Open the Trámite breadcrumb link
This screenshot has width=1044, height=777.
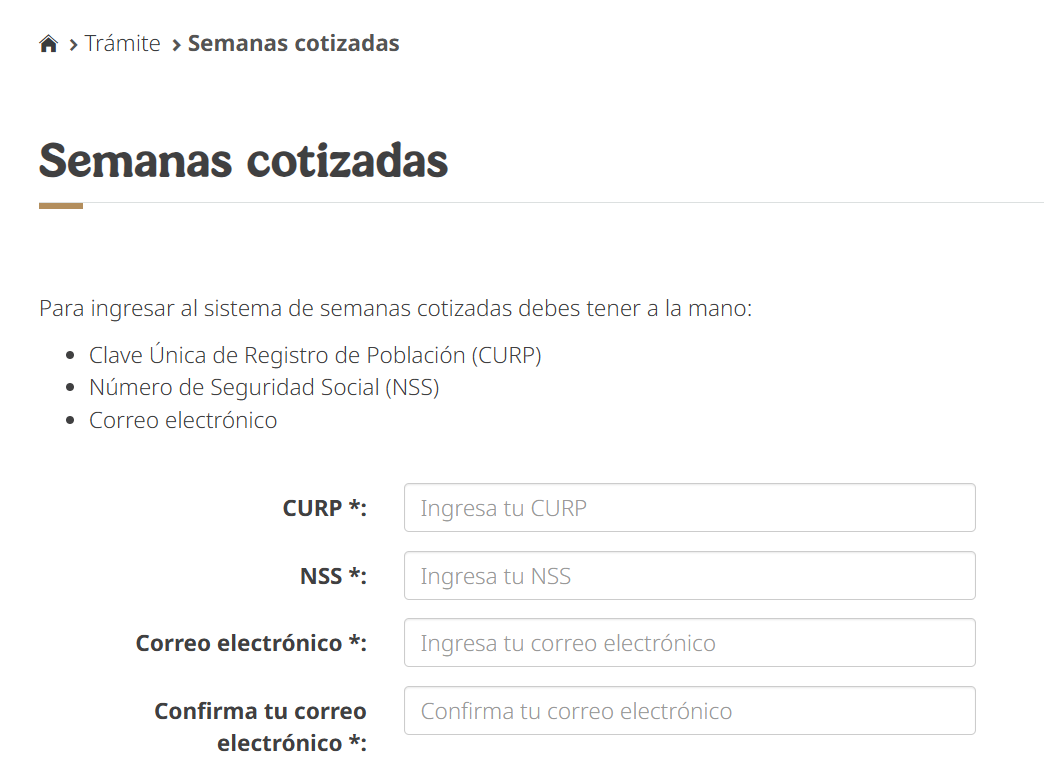(122, 44)
